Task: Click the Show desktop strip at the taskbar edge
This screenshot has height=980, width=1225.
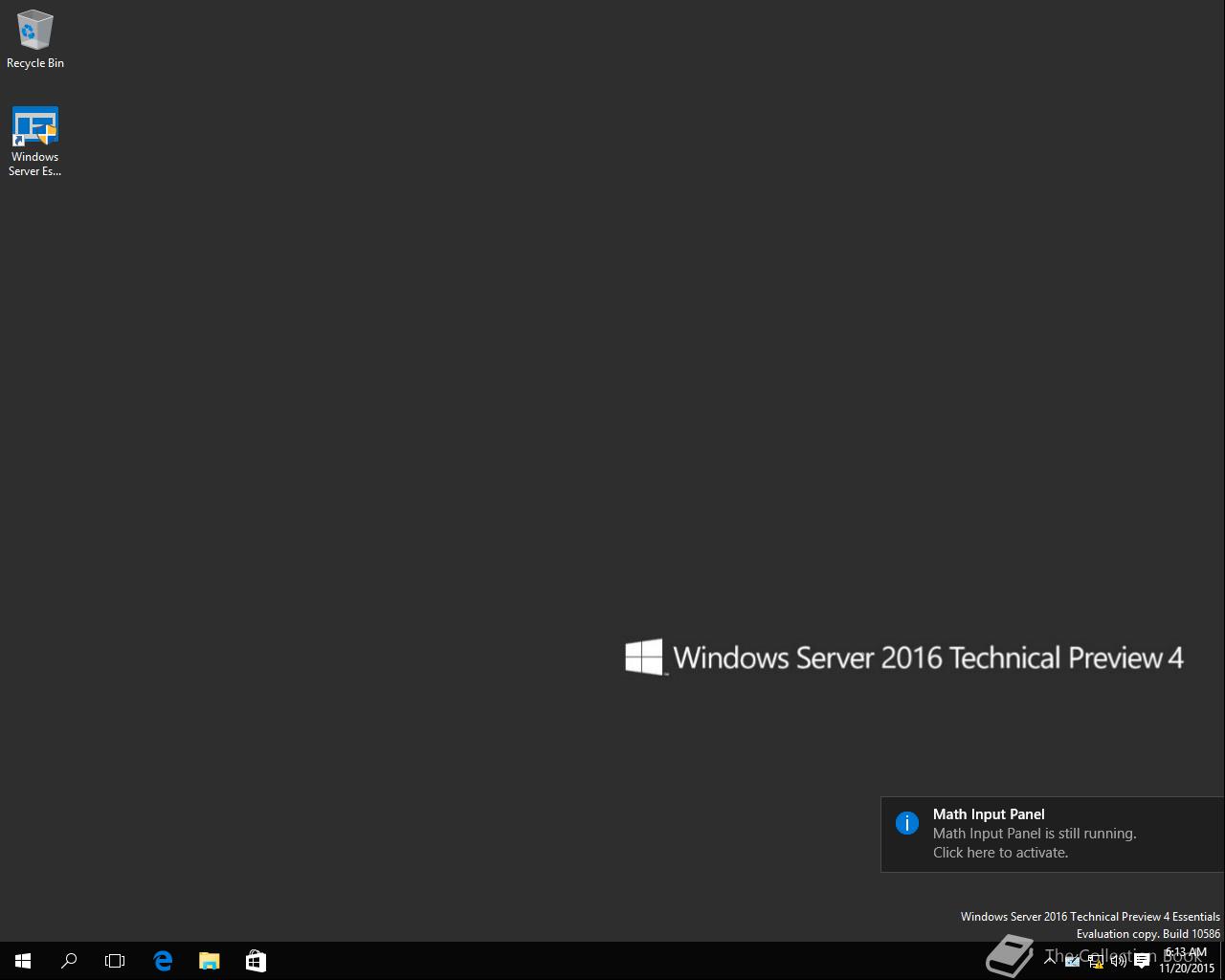Action: pos(1222,961)
